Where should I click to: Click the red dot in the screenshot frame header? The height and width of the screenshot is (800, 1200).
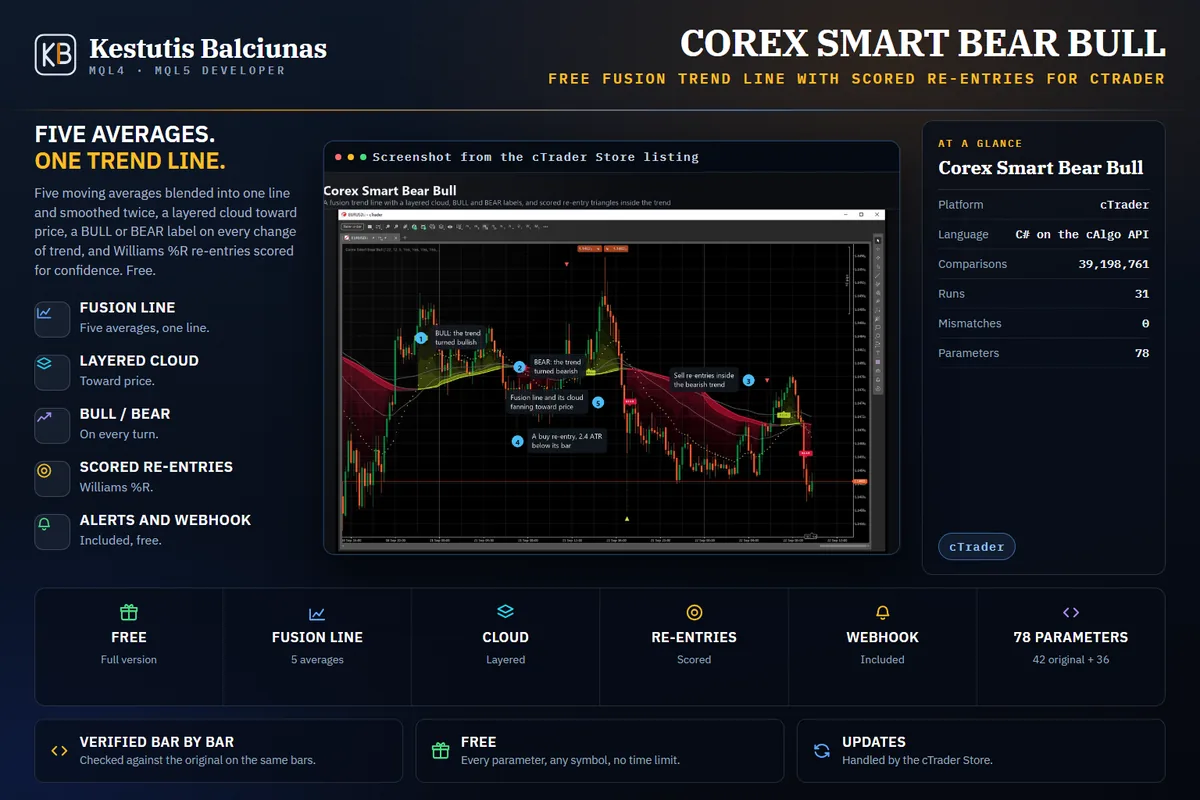pos(339,157)
